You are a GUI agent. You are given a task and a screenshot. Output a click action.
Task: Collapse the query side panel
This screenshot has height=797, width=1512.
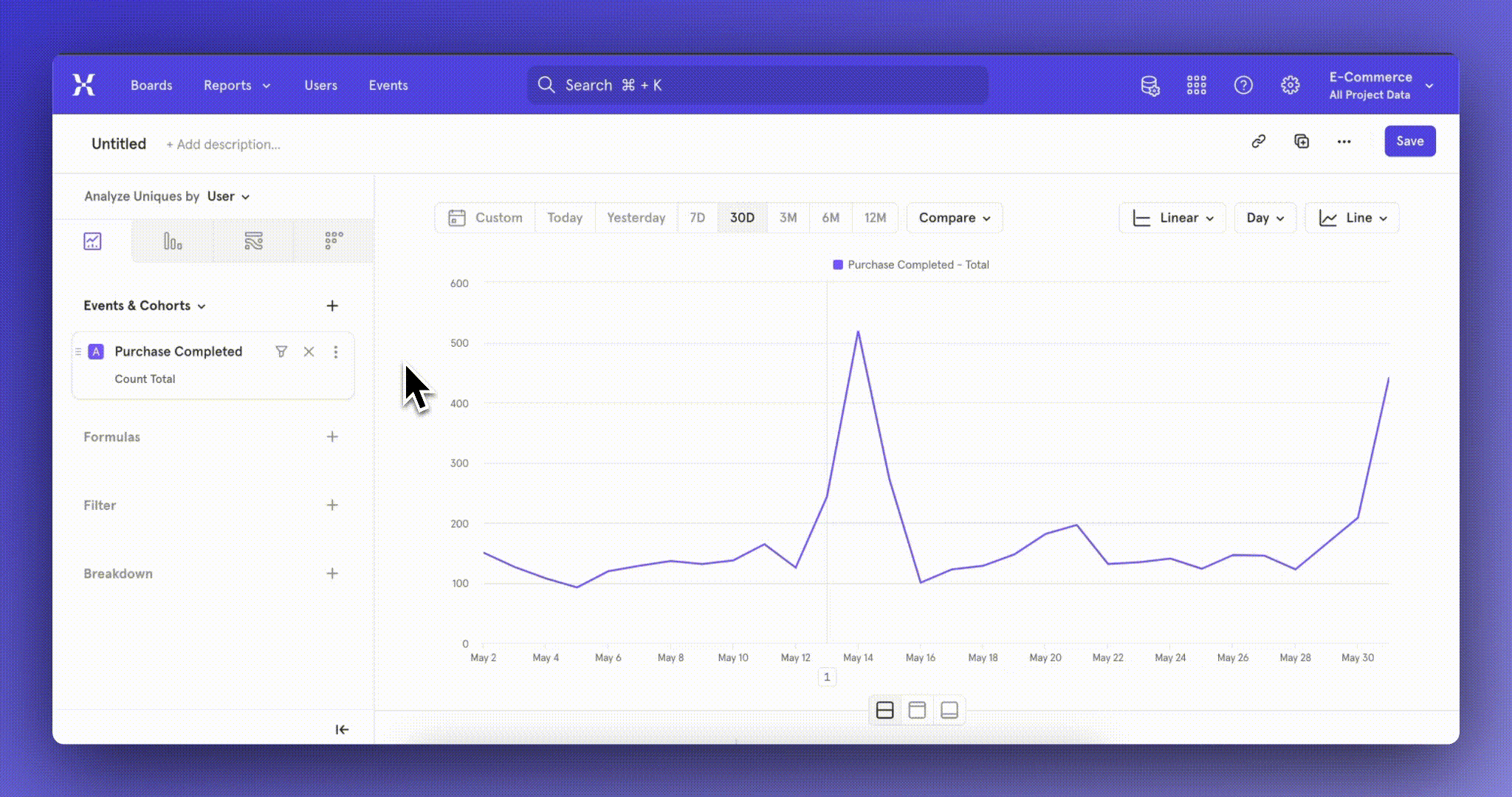click(x=342, y=729)
